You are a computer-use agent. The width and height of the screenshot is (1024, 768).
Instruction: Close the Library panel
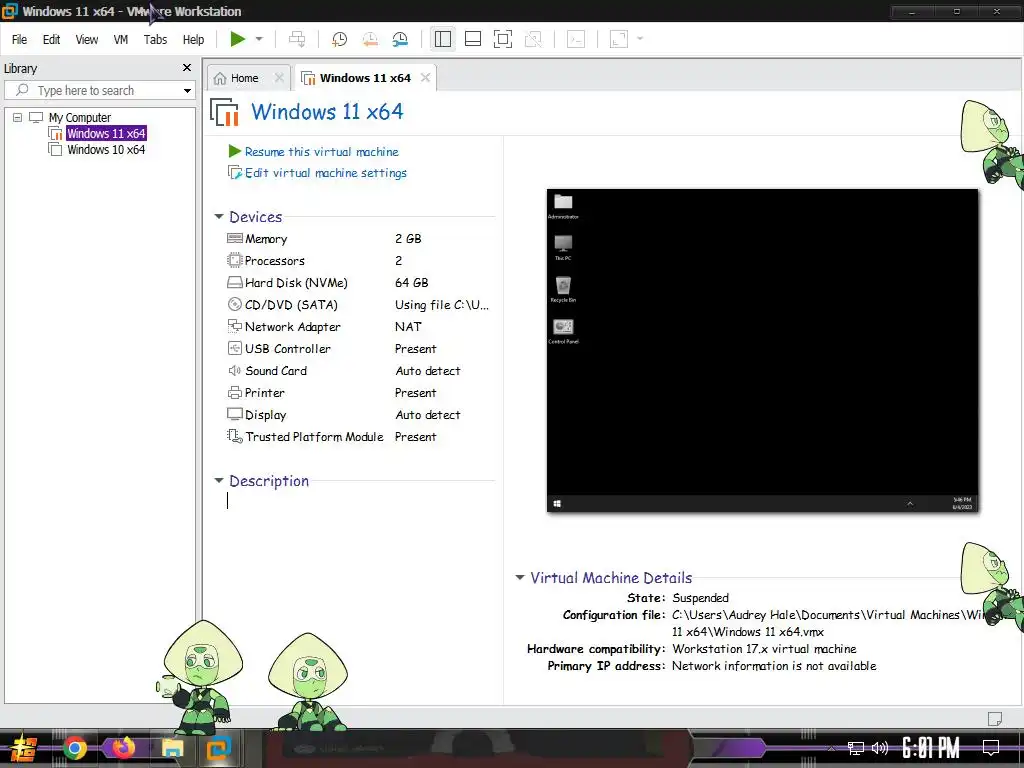187,68
